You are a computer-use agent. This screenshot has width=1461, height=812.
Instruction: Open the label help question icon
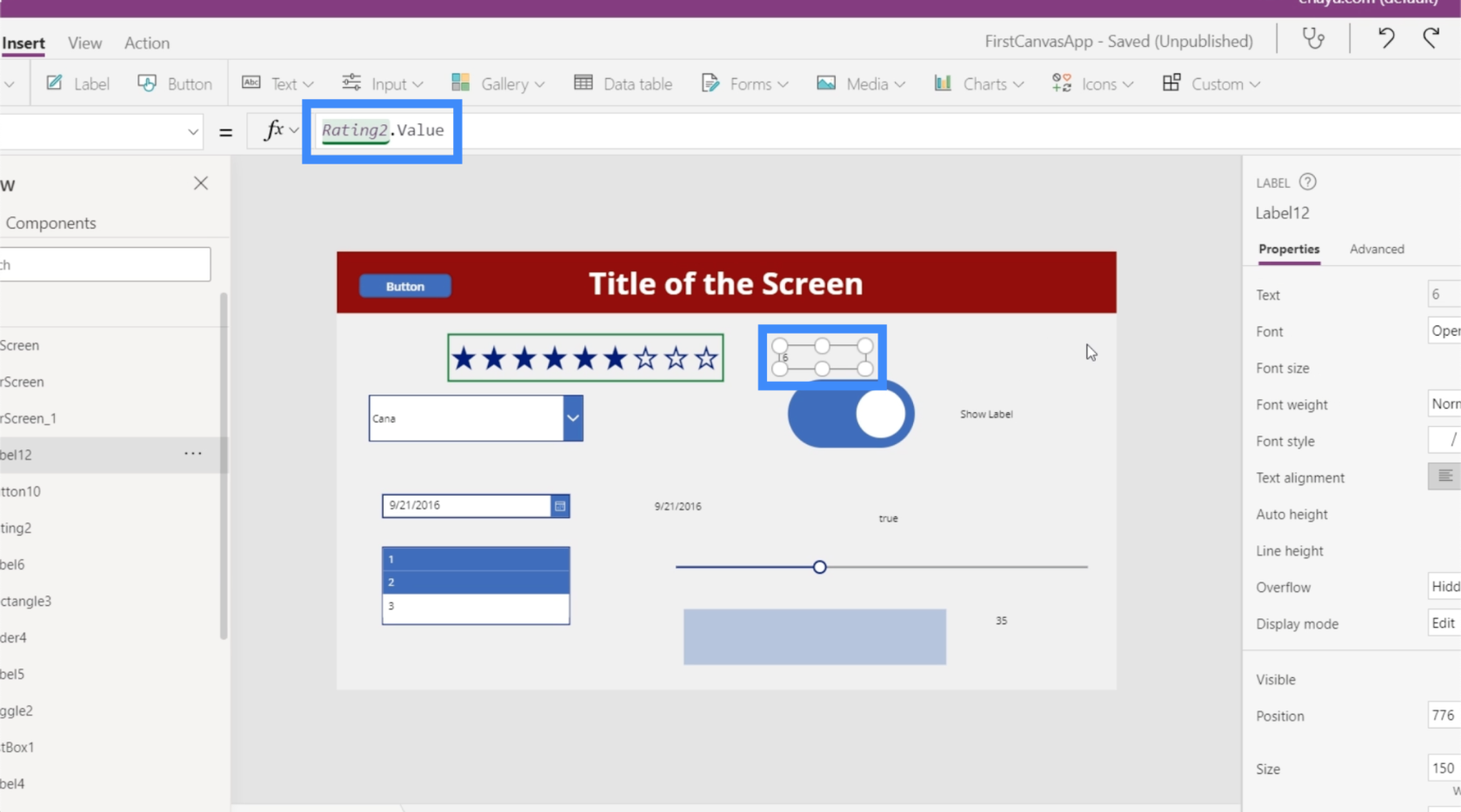[1307, 182]
